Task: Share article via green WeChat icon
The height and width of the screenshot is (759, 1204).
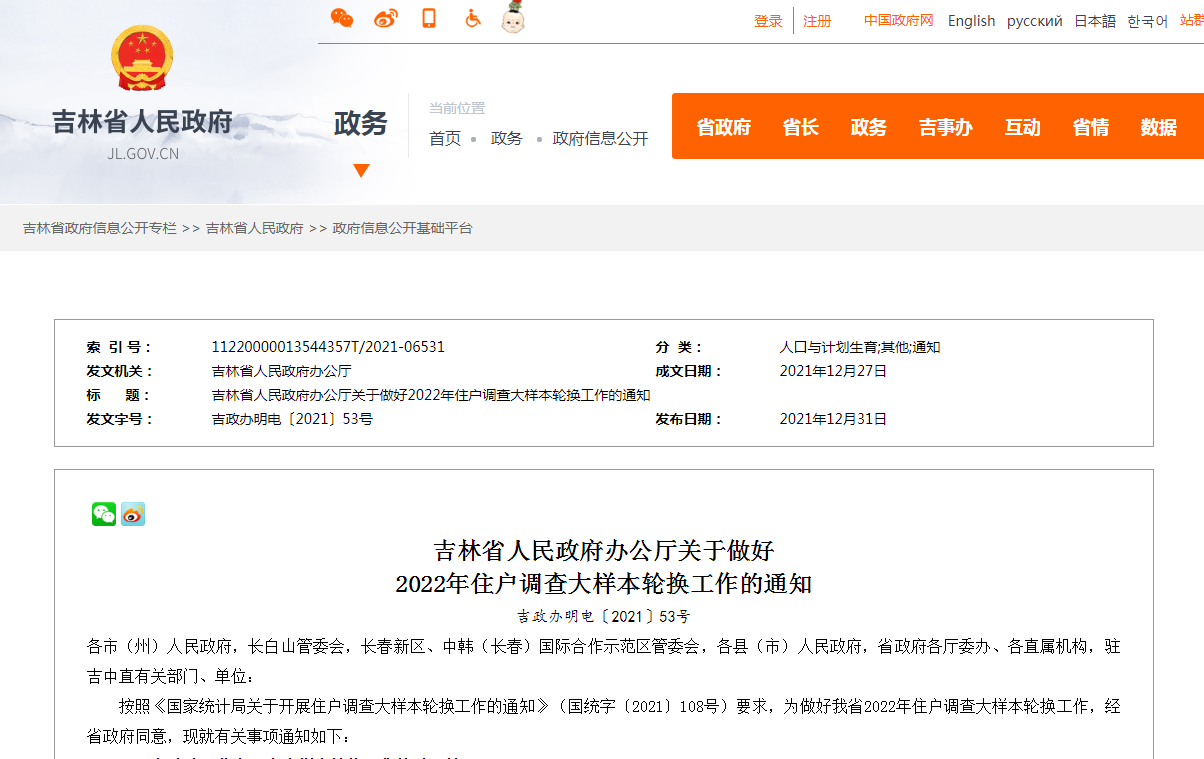Action: point(103,514)
